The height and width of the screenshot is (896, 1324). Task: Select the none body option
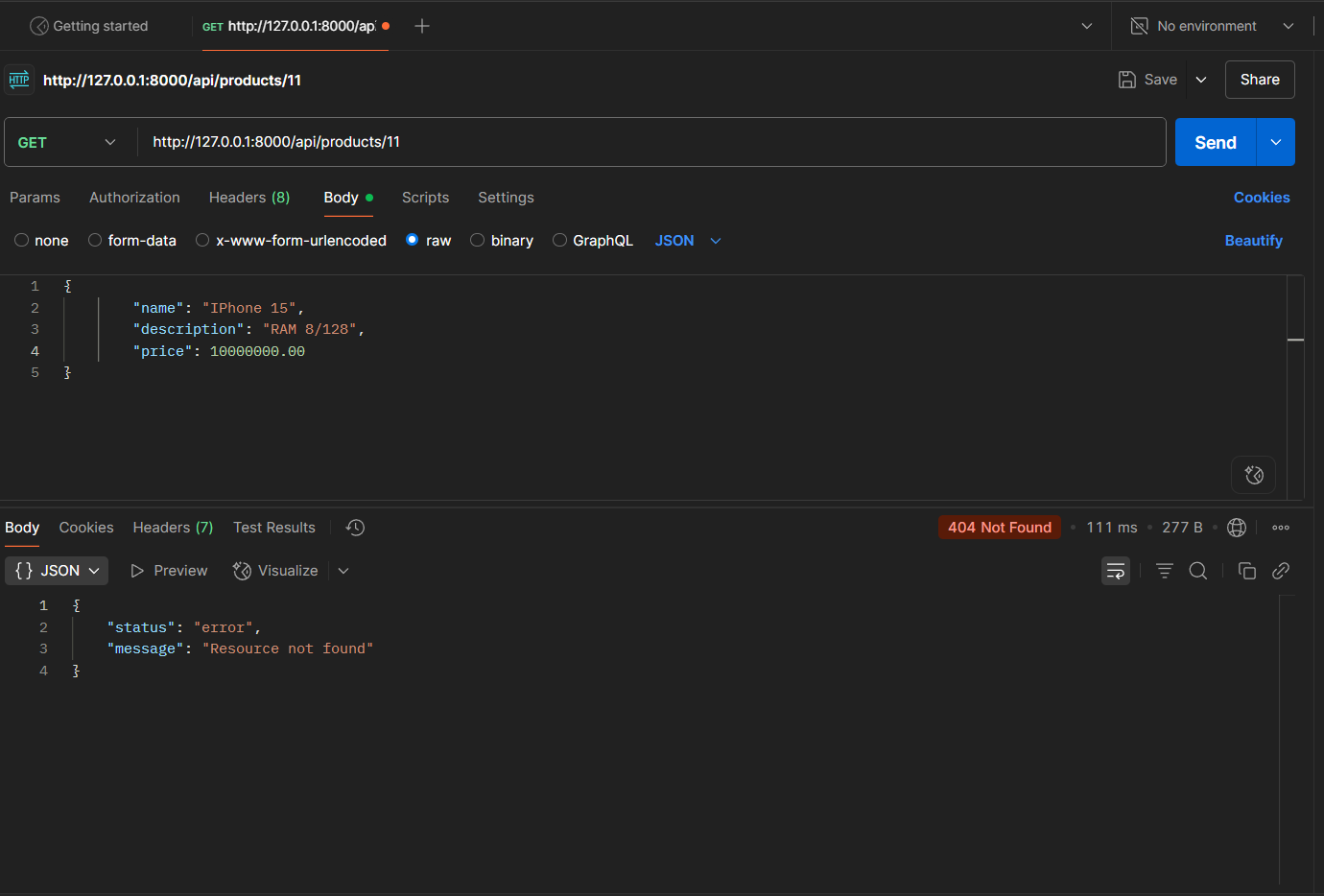point(41,240)
